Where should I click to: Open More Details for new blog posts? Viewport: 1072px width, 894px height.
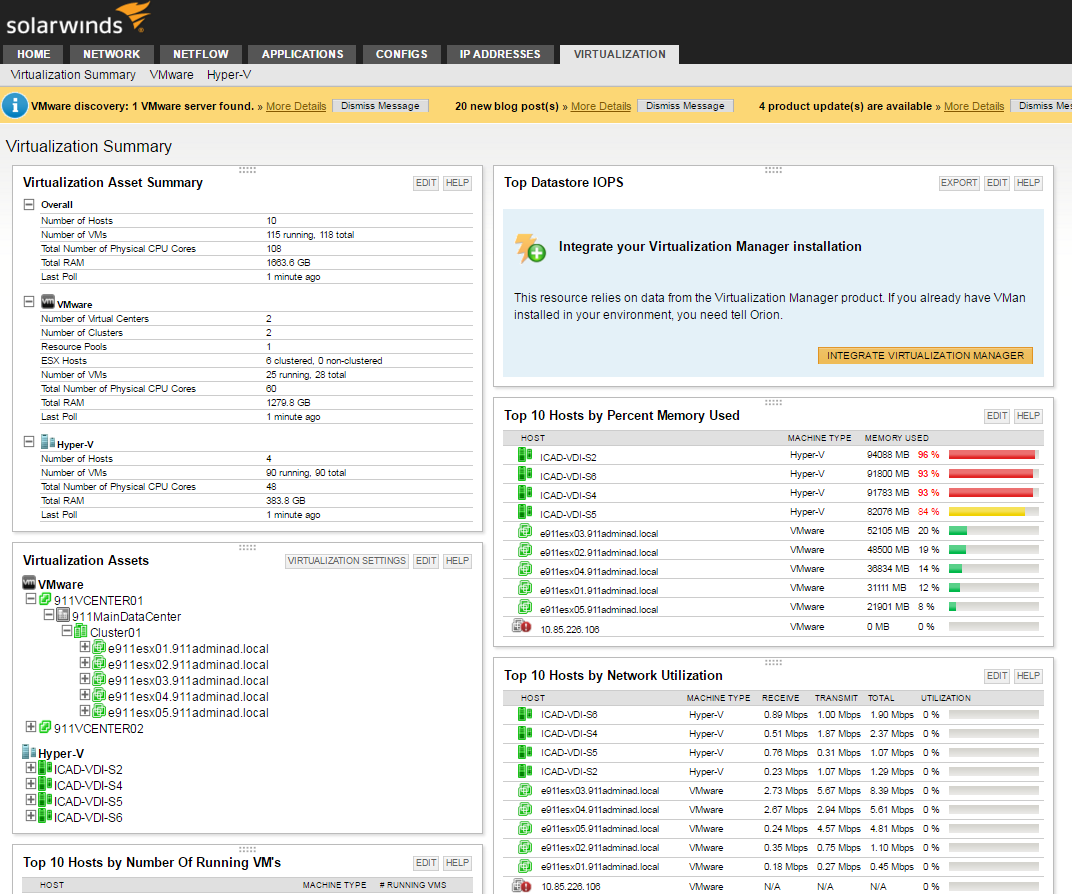(x=601, y=107)
